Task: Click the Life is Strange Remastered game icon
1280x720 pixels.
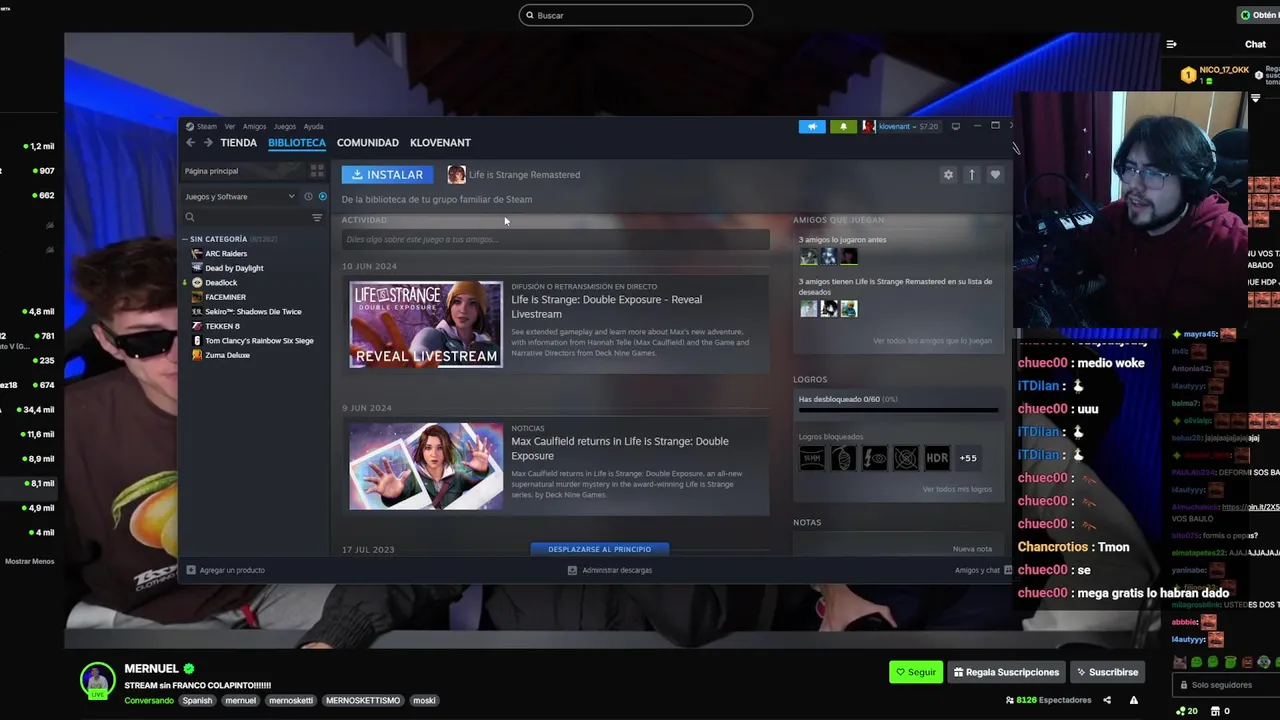Action: coord(456,175)
